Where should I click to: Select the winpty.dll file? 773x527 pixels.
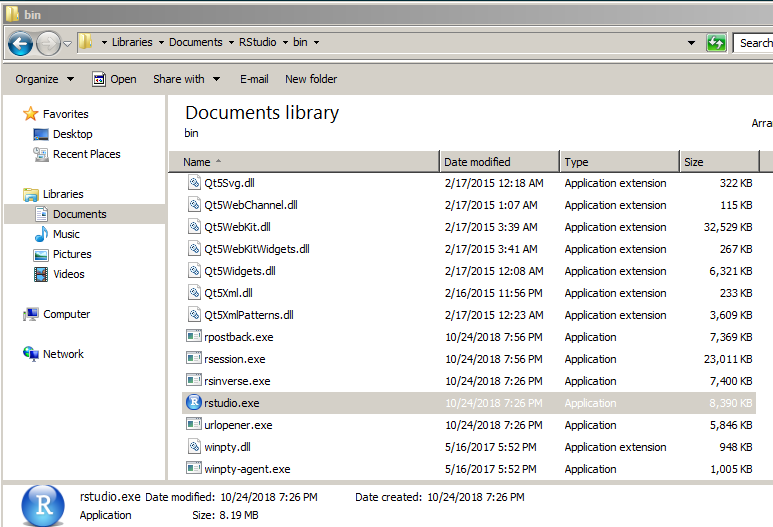coord(227,447)
